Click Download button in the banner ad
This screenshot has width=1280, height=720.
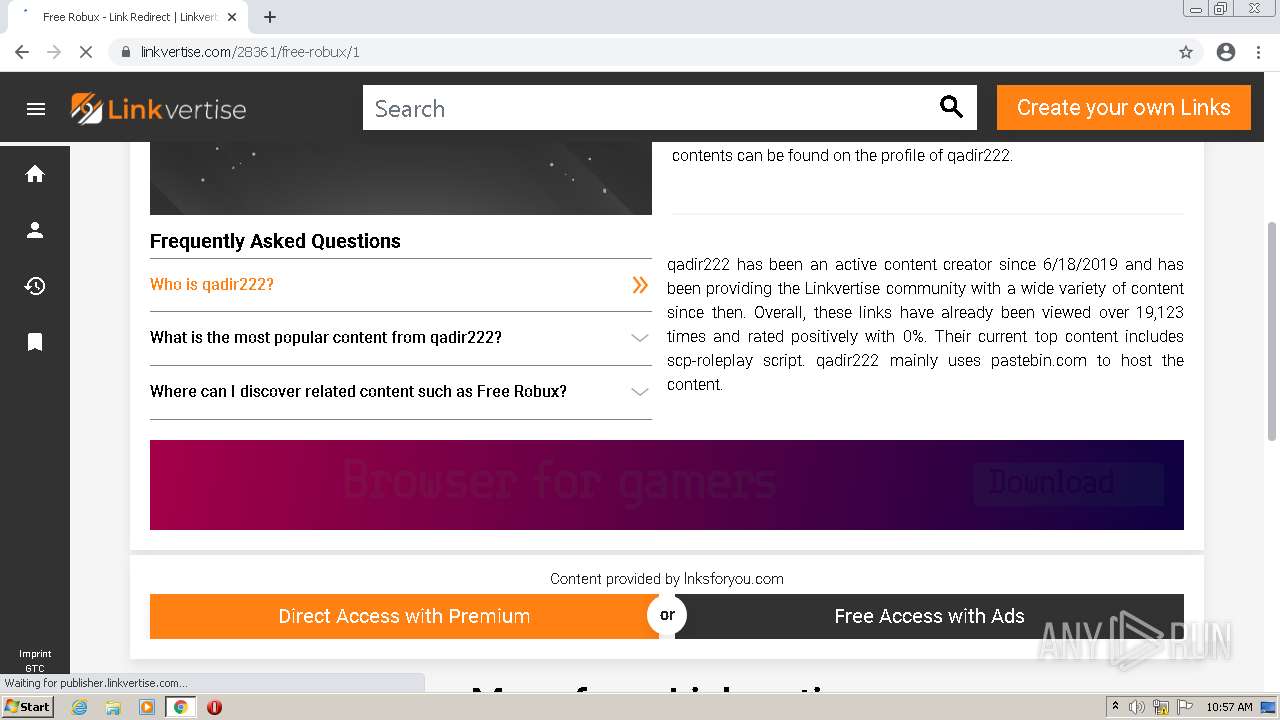(1068, 483)
